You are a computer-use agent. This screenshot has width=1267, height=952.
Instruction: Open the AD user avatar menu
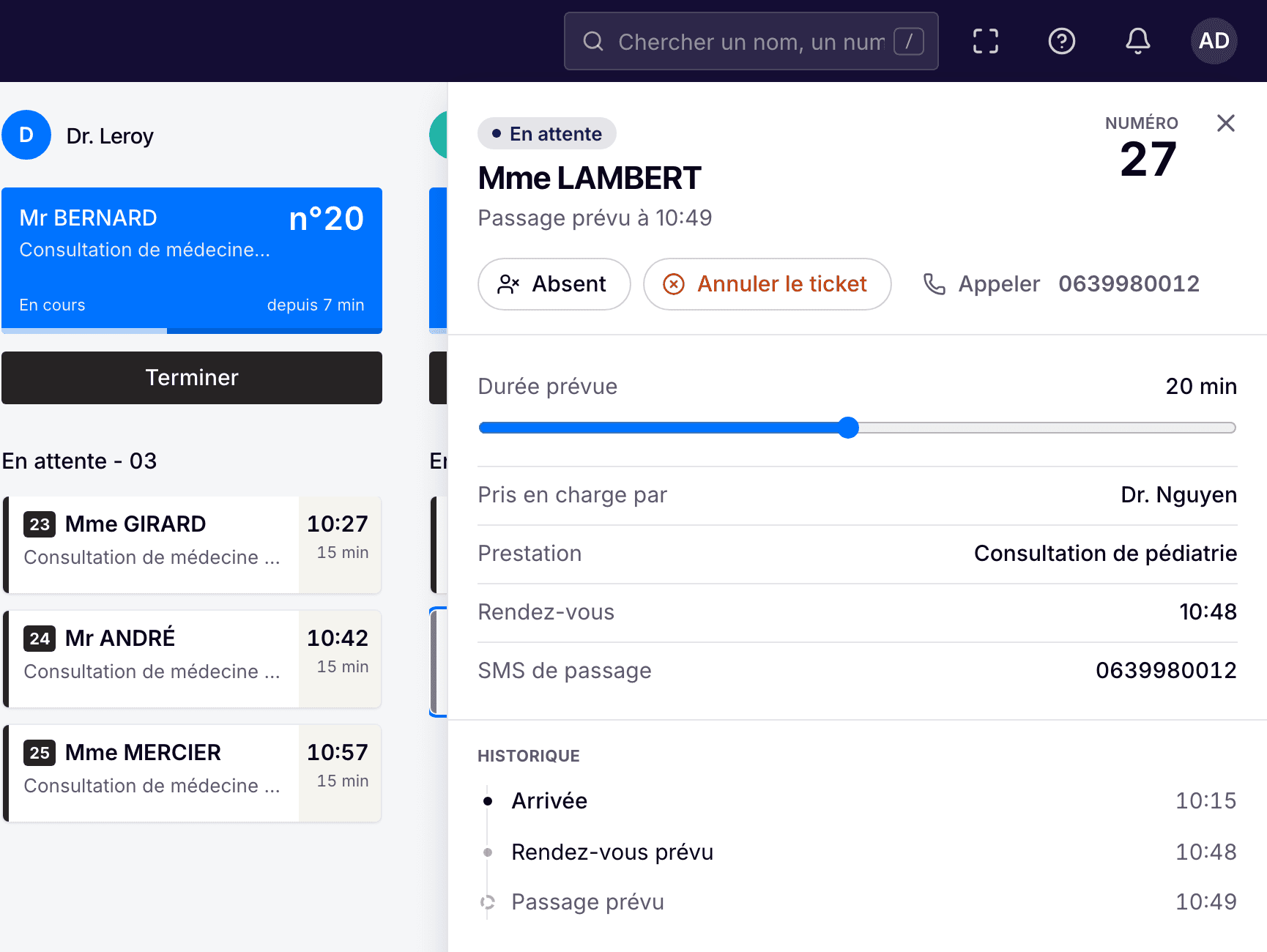pyautogui.click(x=1214, y=41)
